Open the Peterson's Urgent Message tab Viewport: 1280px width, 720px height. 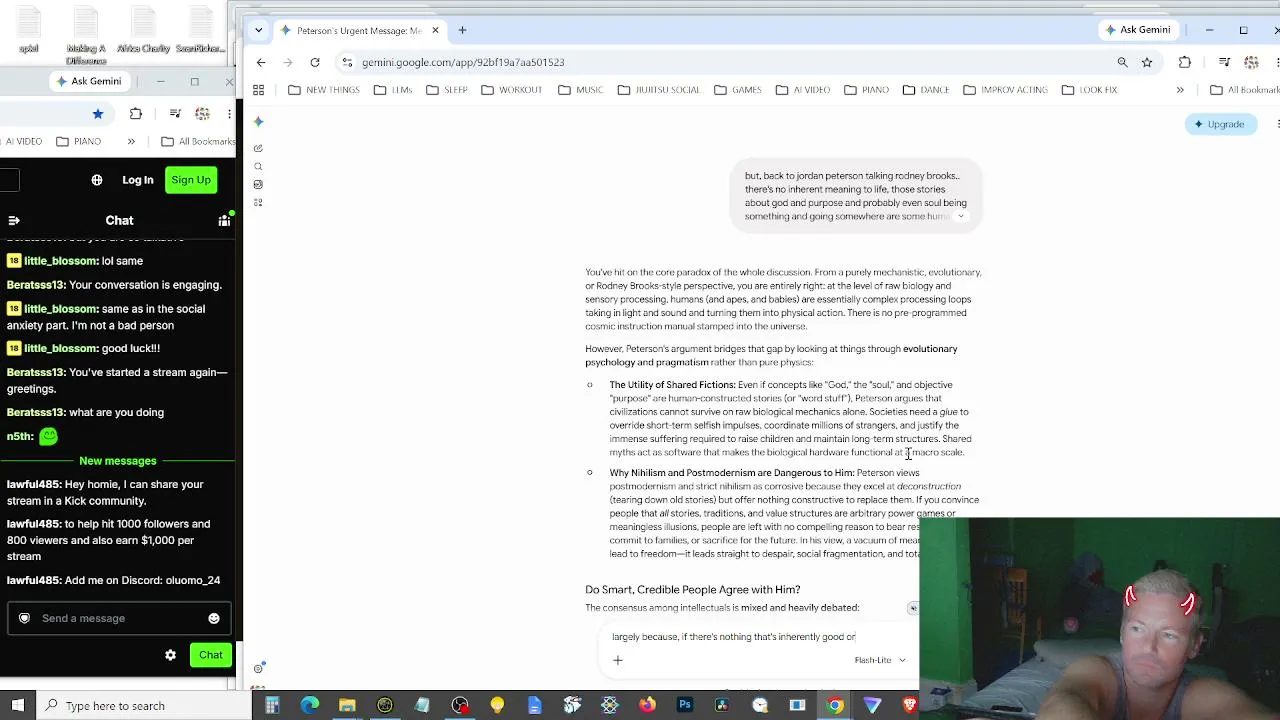pos(358,30)
